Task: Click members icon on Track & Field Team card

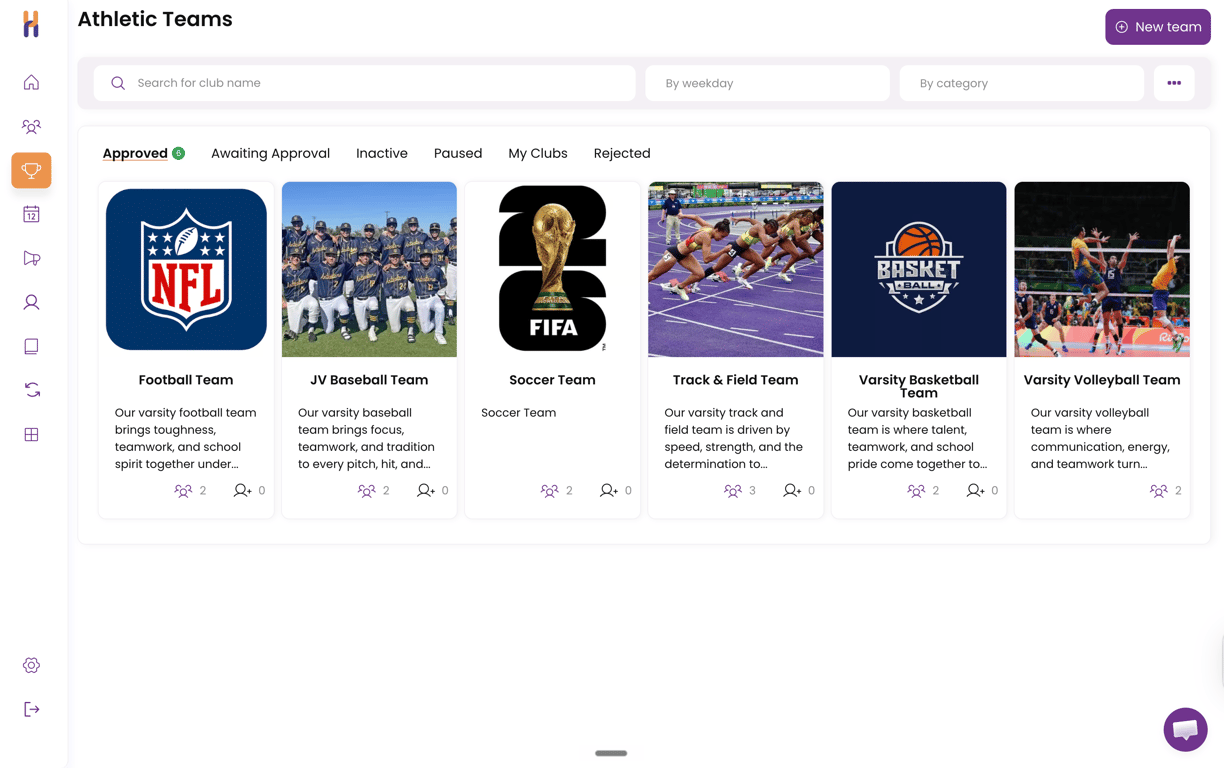Action: 732,491
